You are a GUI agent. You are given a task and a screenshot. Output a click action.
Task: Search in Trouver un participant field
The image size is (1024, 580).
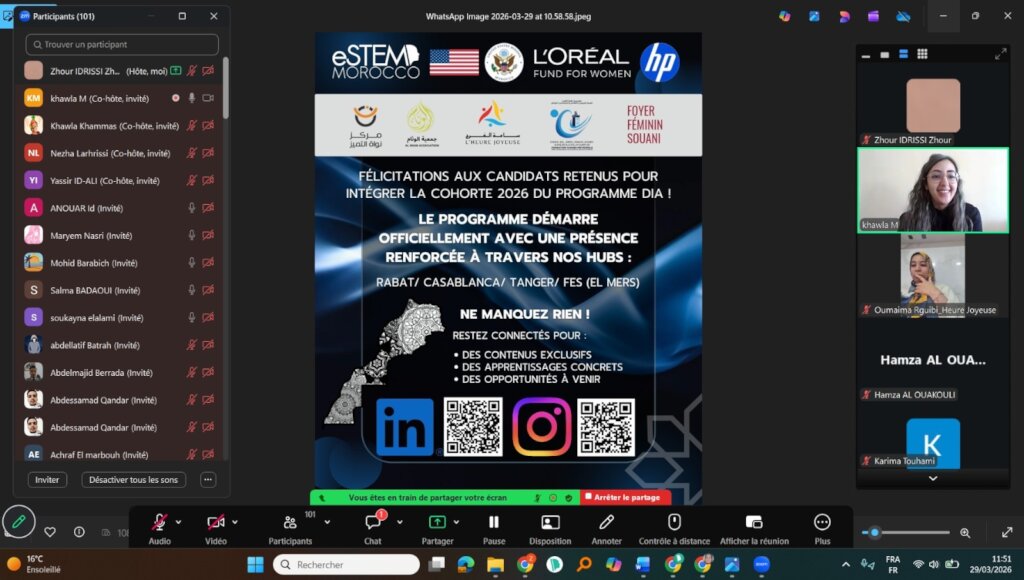[122, 44]
